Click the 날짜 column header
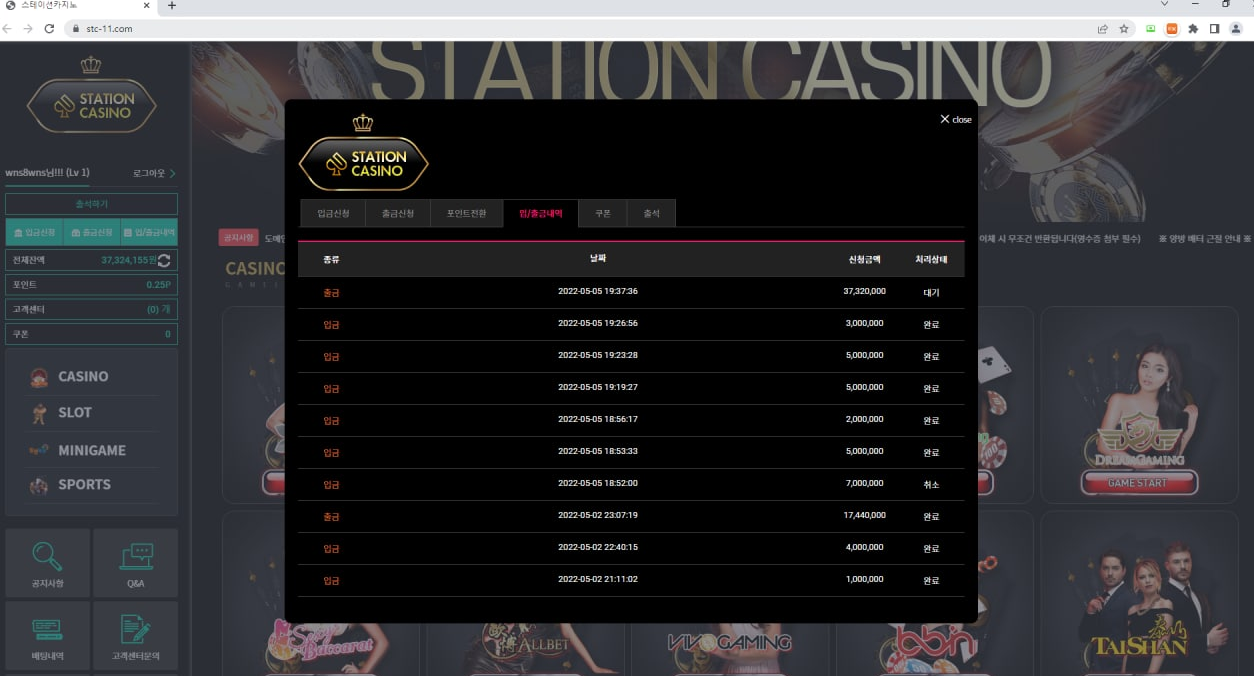The width and height of the screenshot is (1254, 676). 597,259
